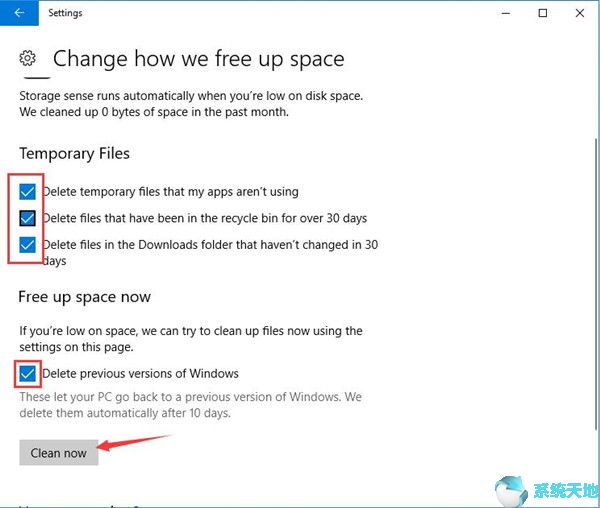Click the Settings window title text
The width and height of the screenshot is (600, 508).
[x=65, y=13]
